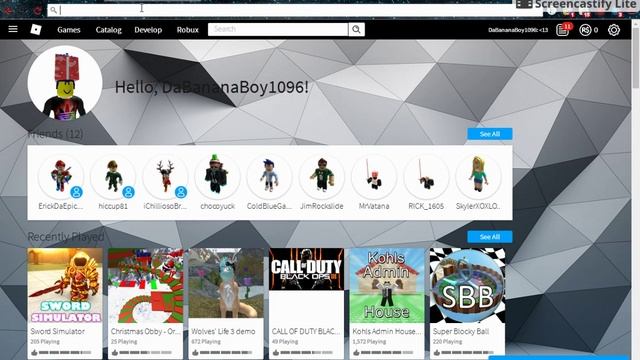The height and width of the screenshot is (360, 640).
Task: Open the Develop menu item
Action: click(148, 30)
